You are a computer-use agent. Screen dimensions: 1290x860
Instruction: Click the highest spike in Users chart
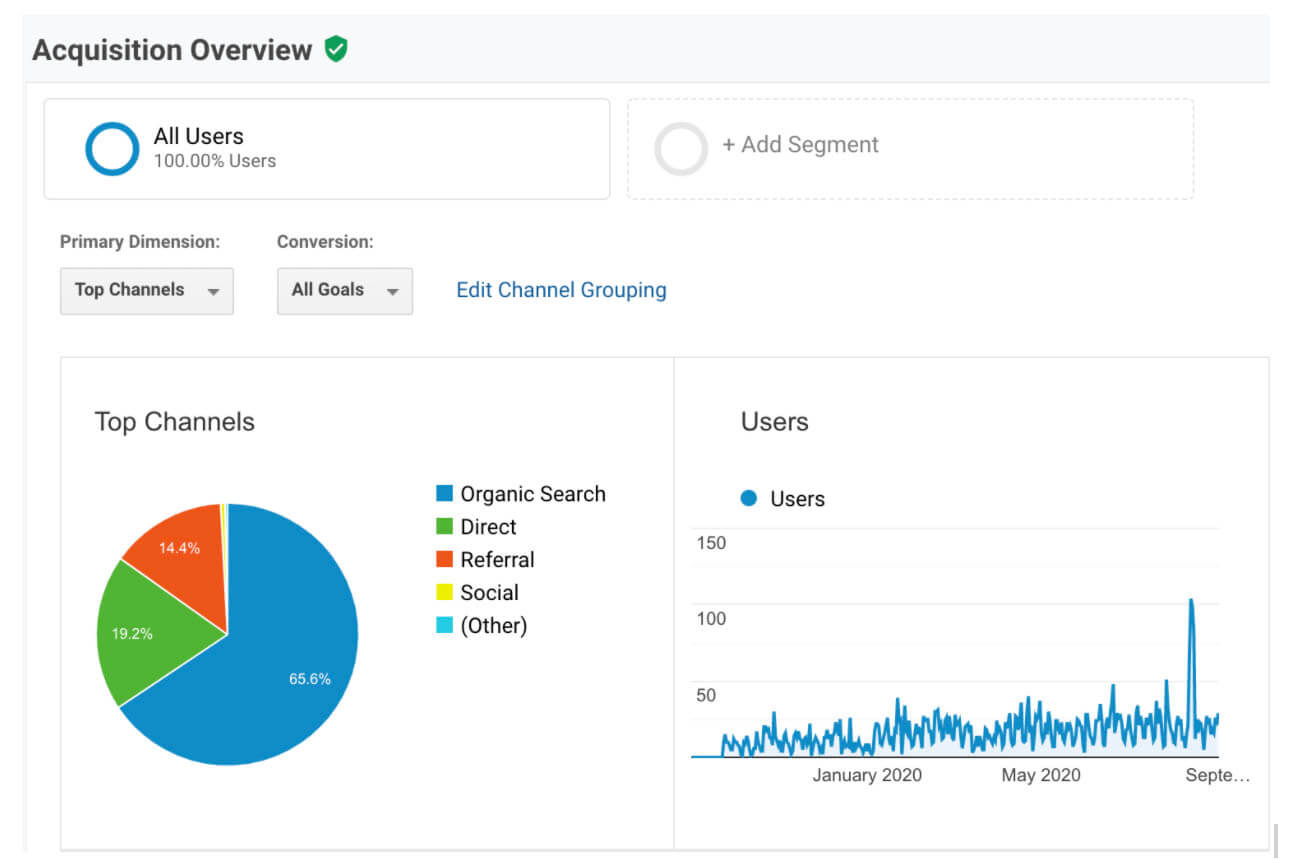click(x=1191, y=602)
